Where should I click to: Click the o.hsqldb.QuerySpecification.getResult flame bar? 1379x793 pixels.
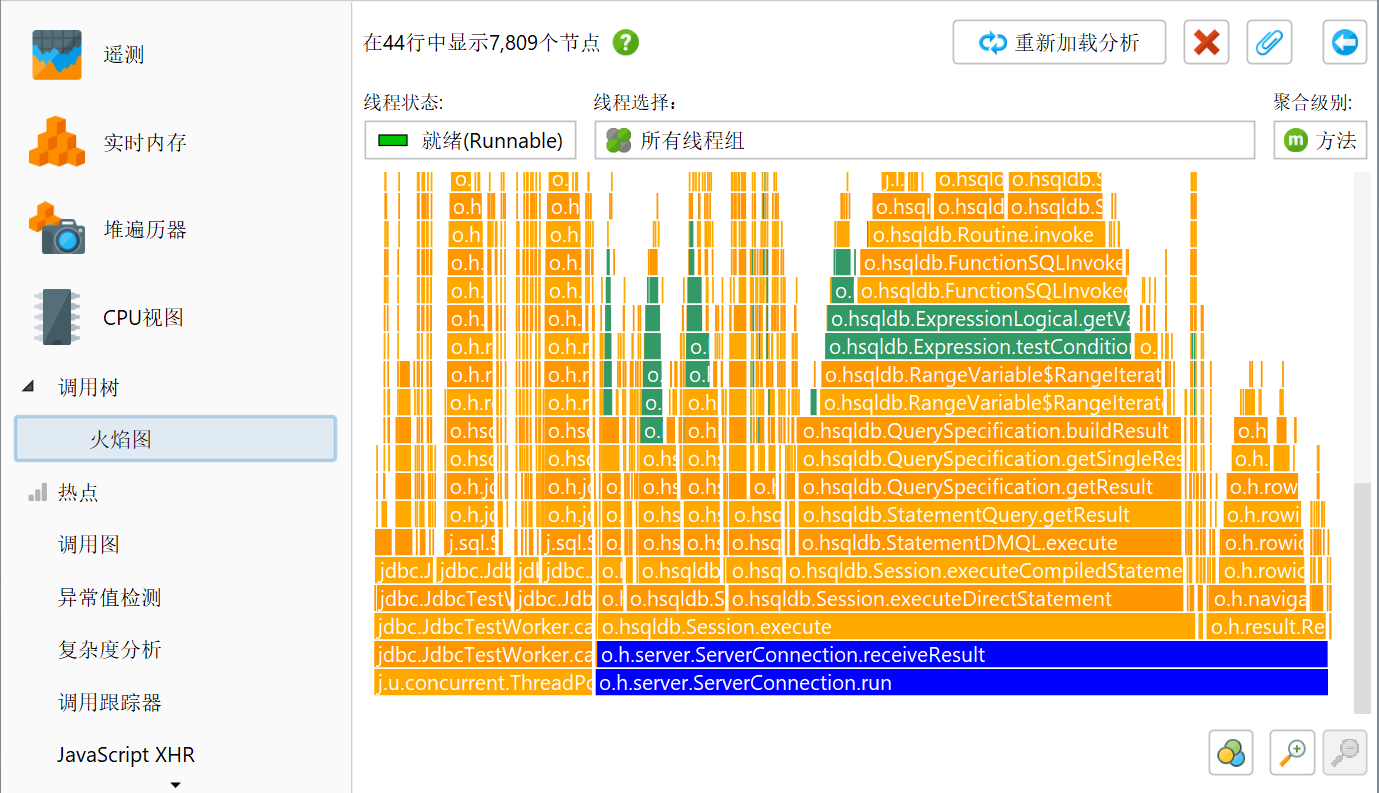(x=990, y=487)
